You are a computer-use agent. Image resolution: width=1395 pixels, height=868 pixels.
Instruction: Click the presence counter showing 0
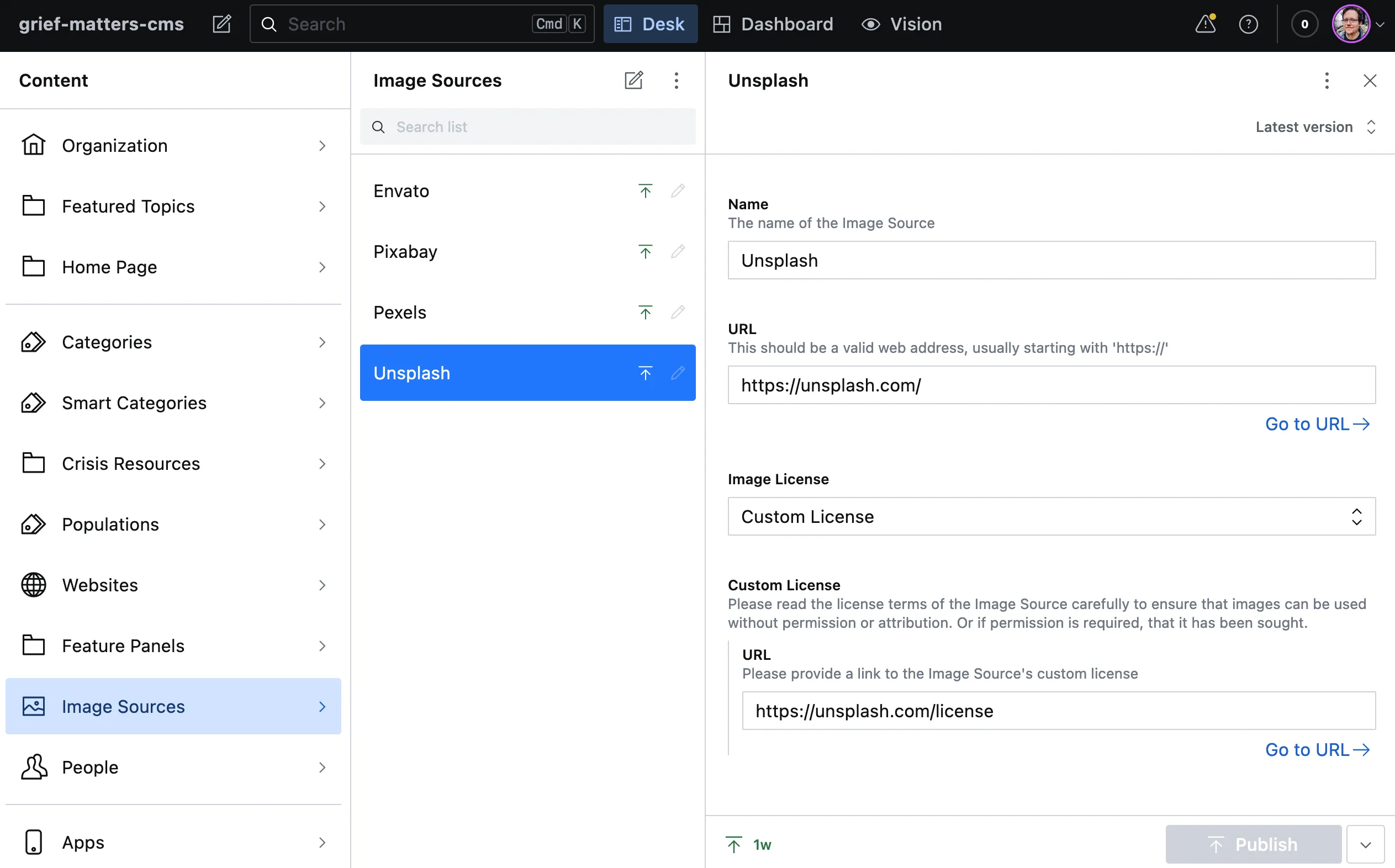(1304, 24)
